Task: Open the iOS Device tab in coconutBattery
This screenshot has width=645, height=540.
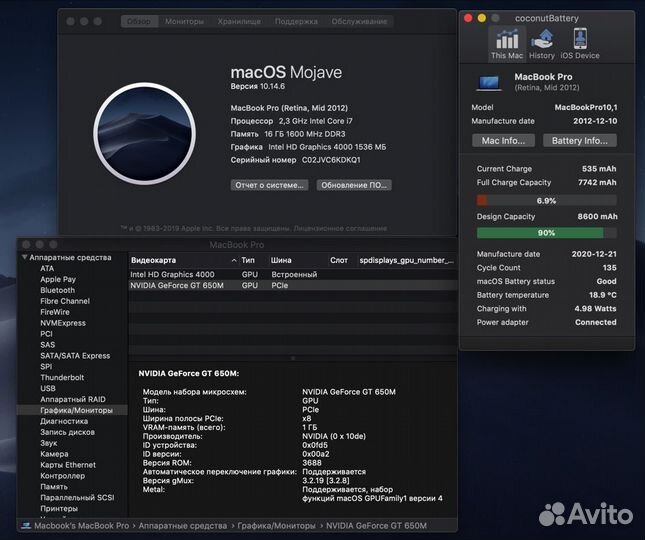Action: click(580, 44)
